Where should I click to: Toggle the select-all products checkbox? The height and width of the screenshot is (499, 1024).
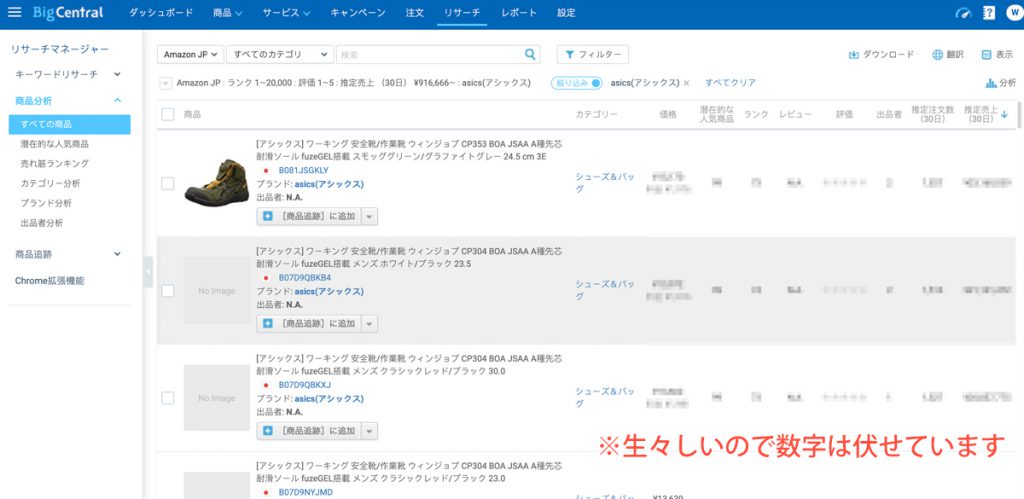(x=168, y=114)
